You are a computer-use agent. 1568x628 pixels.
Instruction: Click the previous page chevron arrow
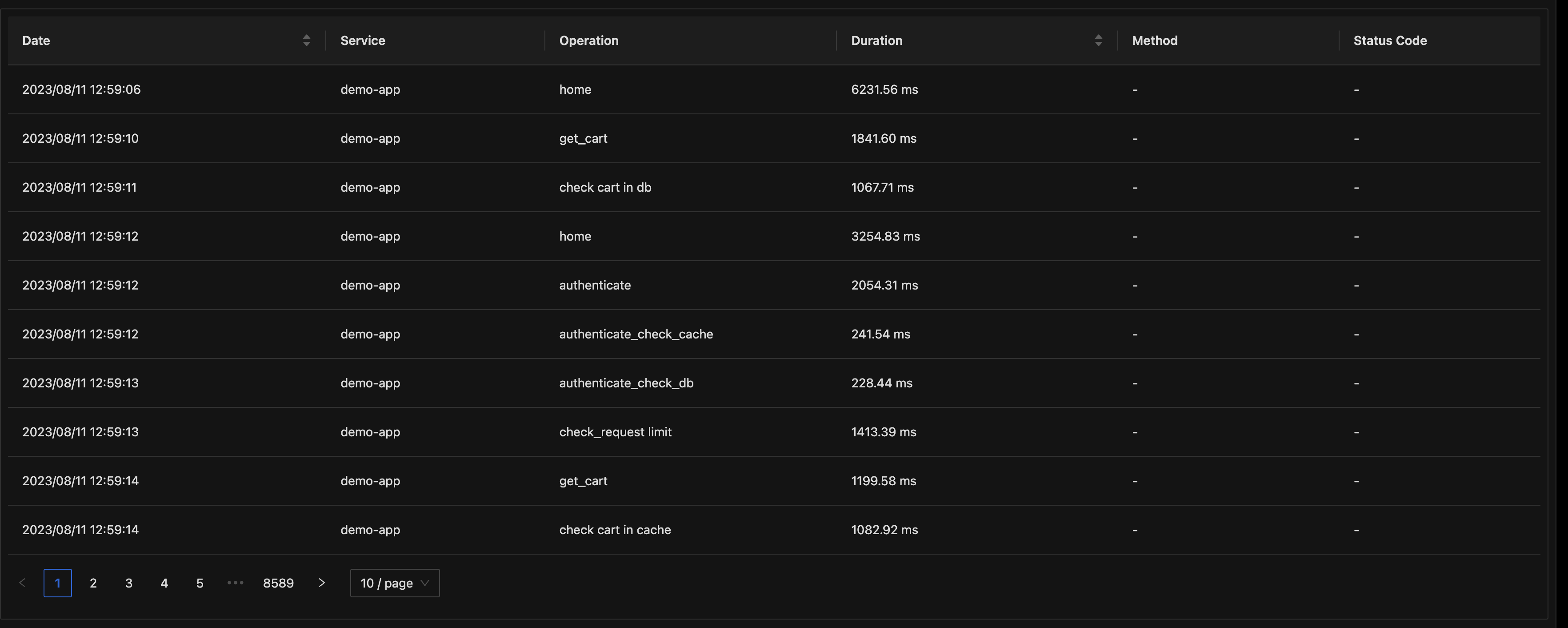pos(23,582)
